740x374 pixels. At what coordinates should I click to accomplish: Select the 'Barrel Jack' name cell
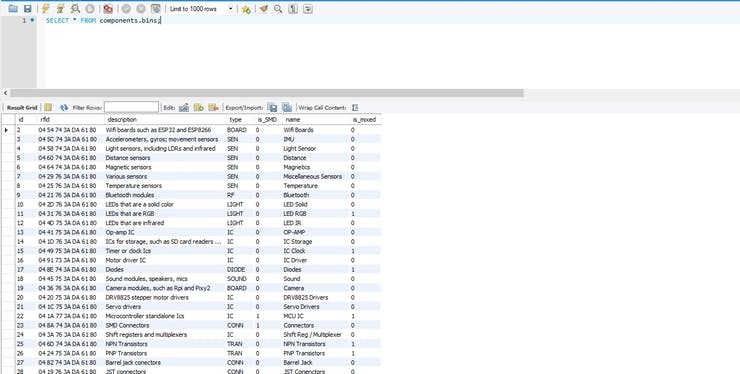[316, 363]
